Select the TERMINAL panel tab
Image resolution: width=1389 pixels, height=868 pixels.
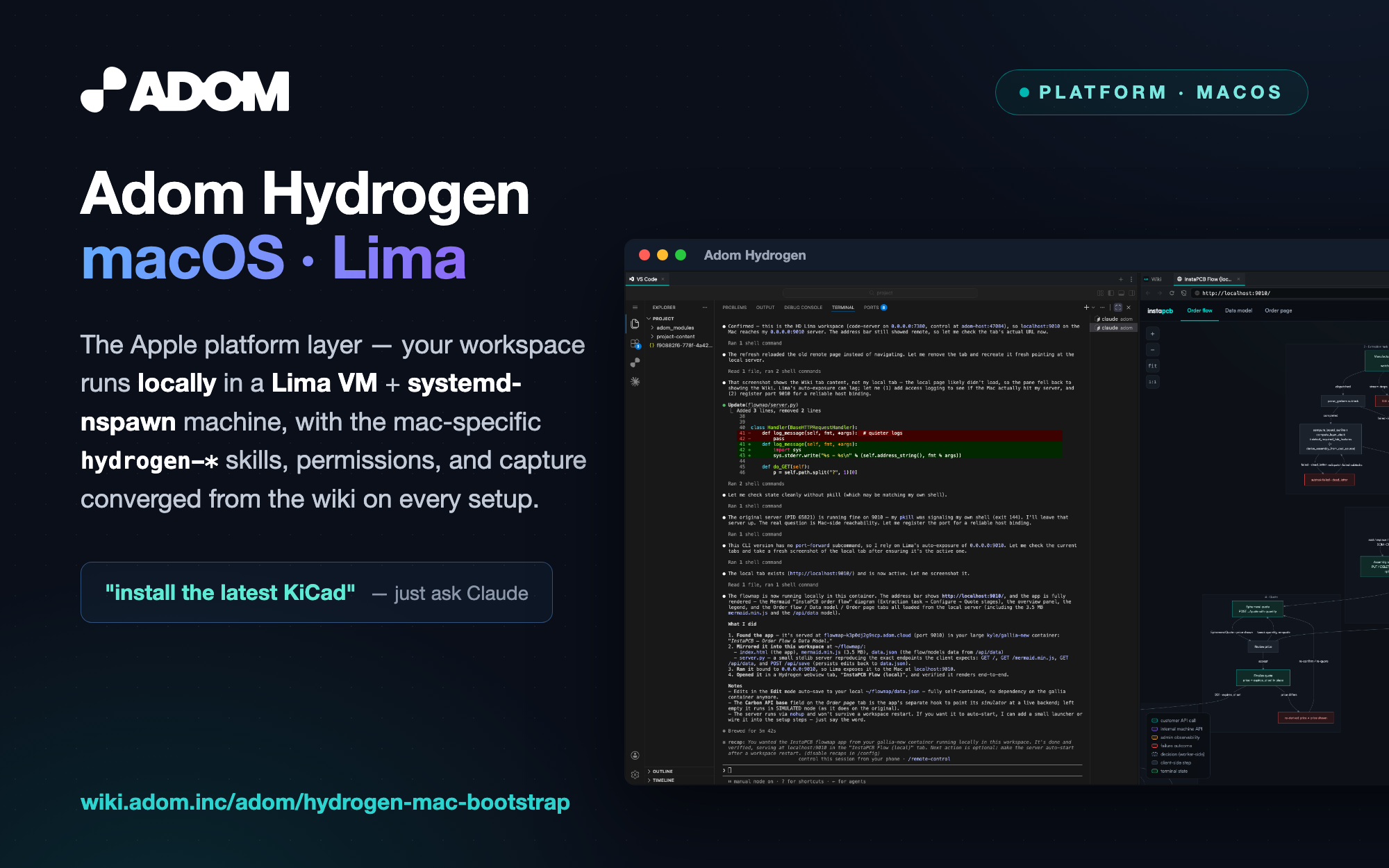[843, 307]
